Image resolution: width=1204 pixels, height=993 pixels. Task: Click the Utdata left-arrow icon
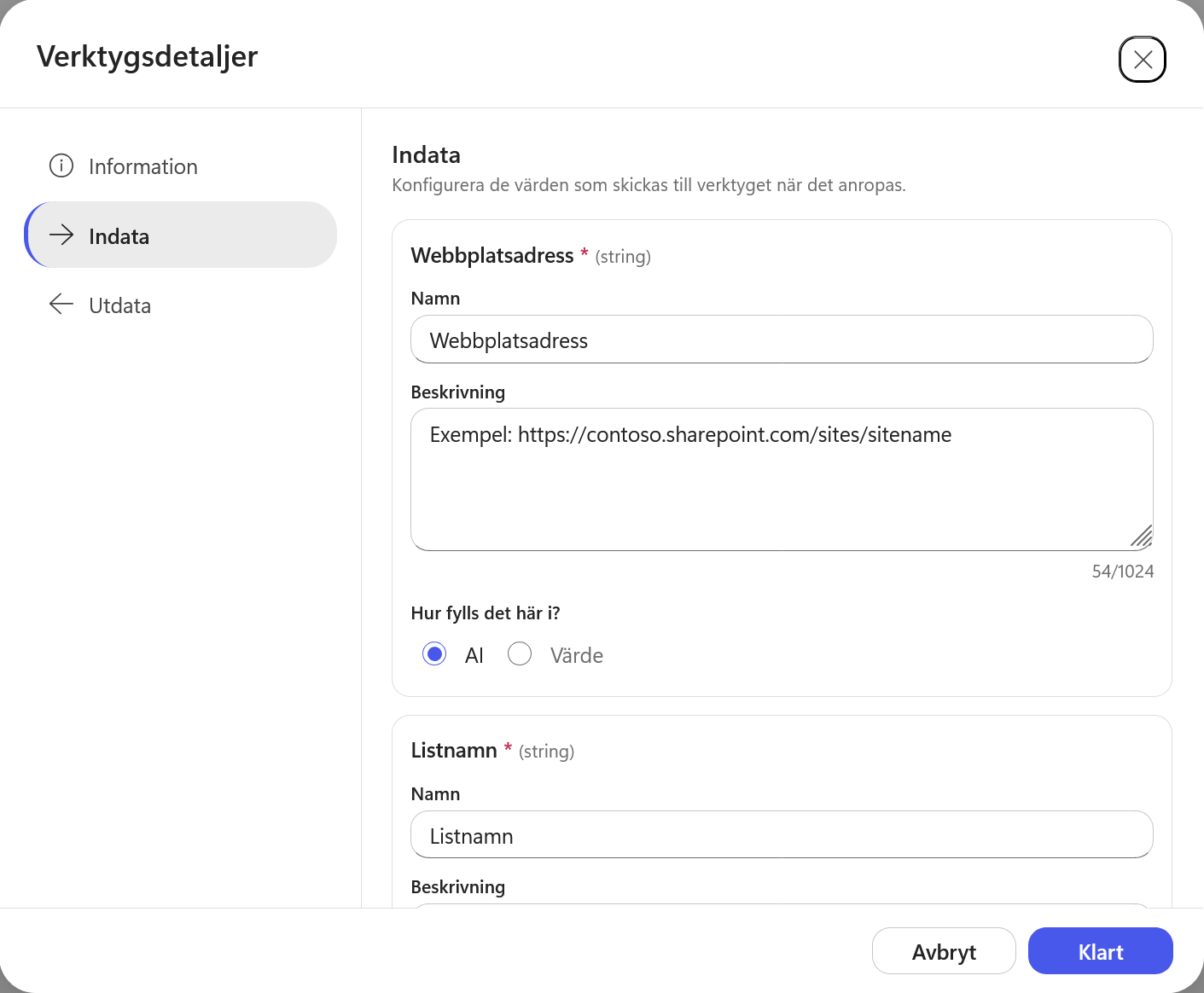coord(61,304)
